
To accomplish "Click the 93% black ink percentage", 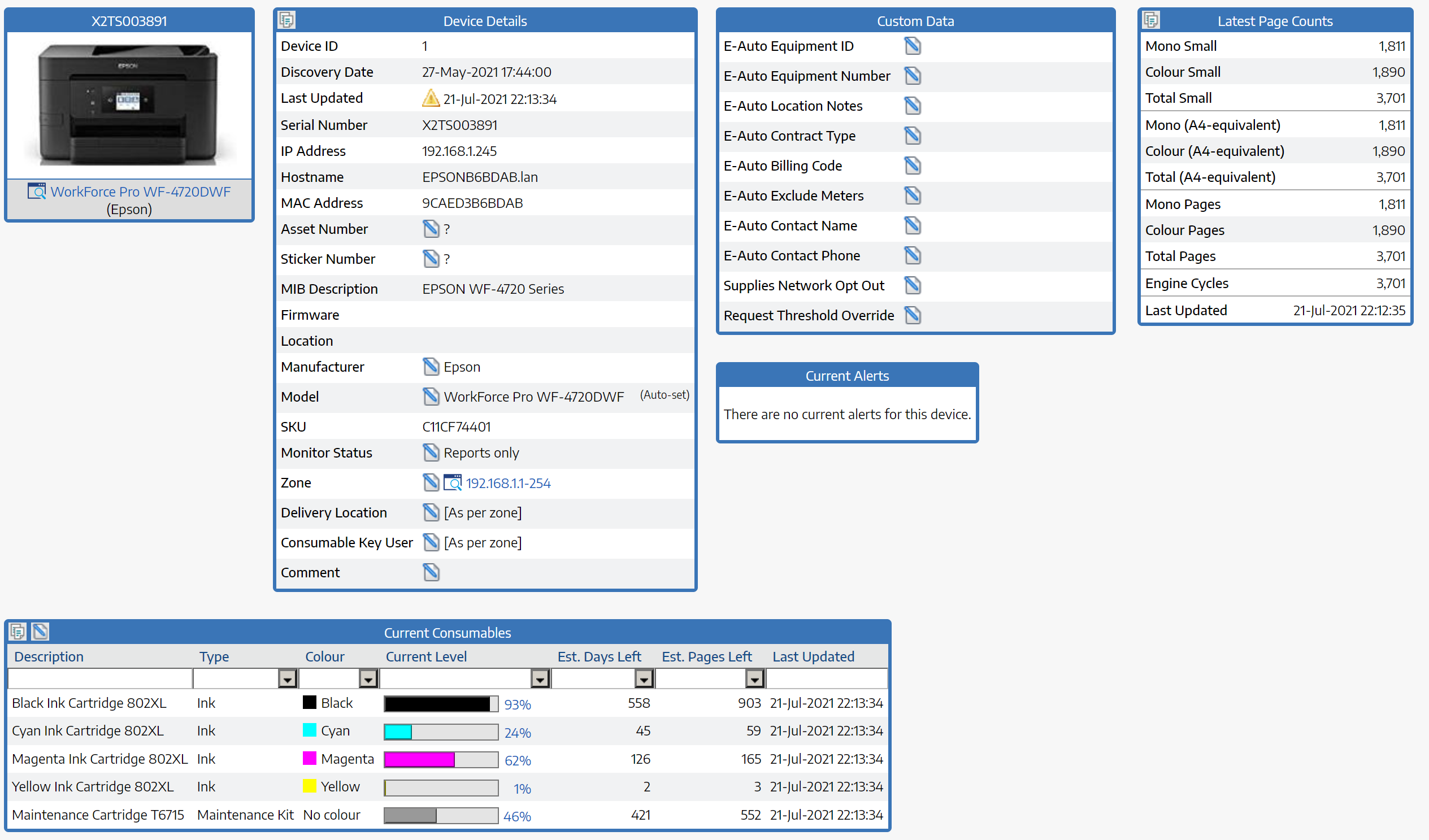I will click(518, 704).
